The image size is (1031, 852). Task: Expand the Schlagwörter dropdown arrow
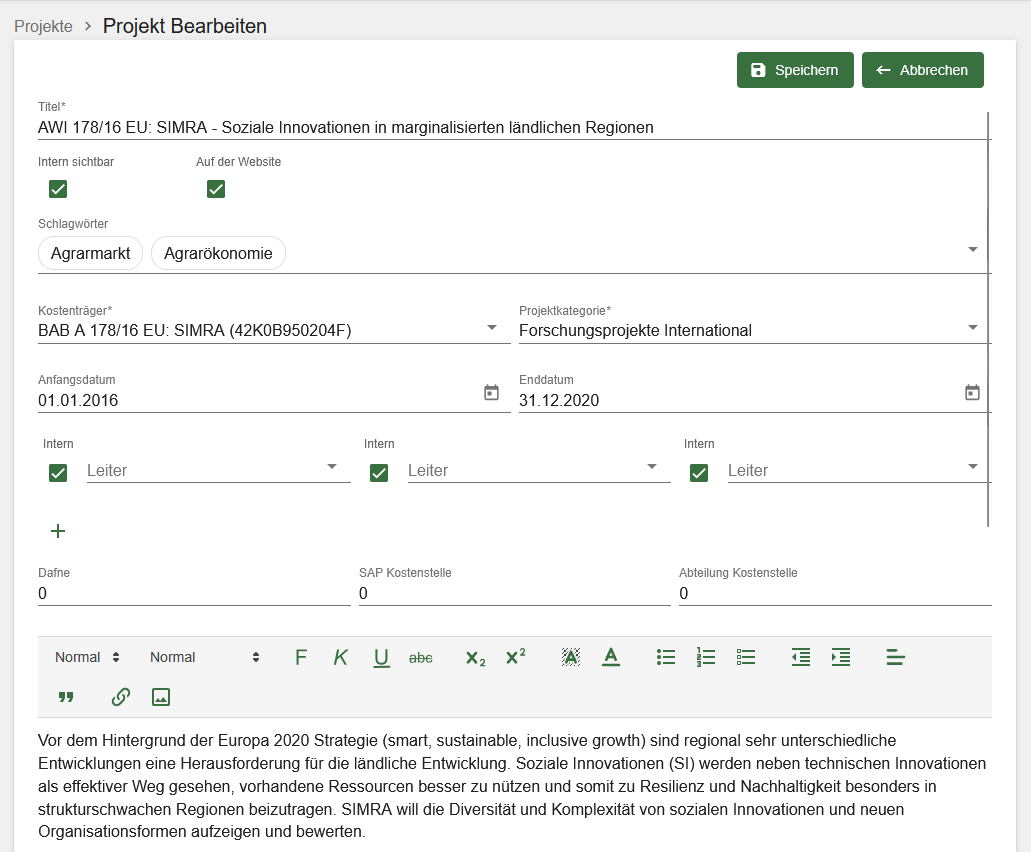pos(973,250)
